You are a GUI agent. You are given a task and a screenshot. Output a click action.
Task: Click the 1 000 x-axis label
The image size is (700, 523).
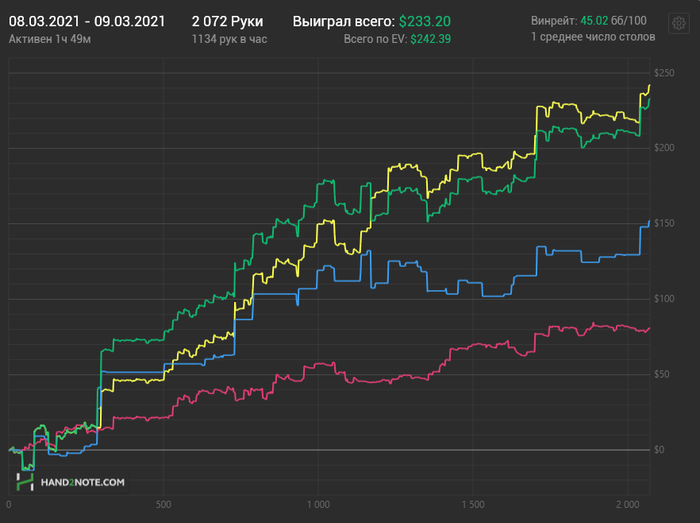click(318, 505)
